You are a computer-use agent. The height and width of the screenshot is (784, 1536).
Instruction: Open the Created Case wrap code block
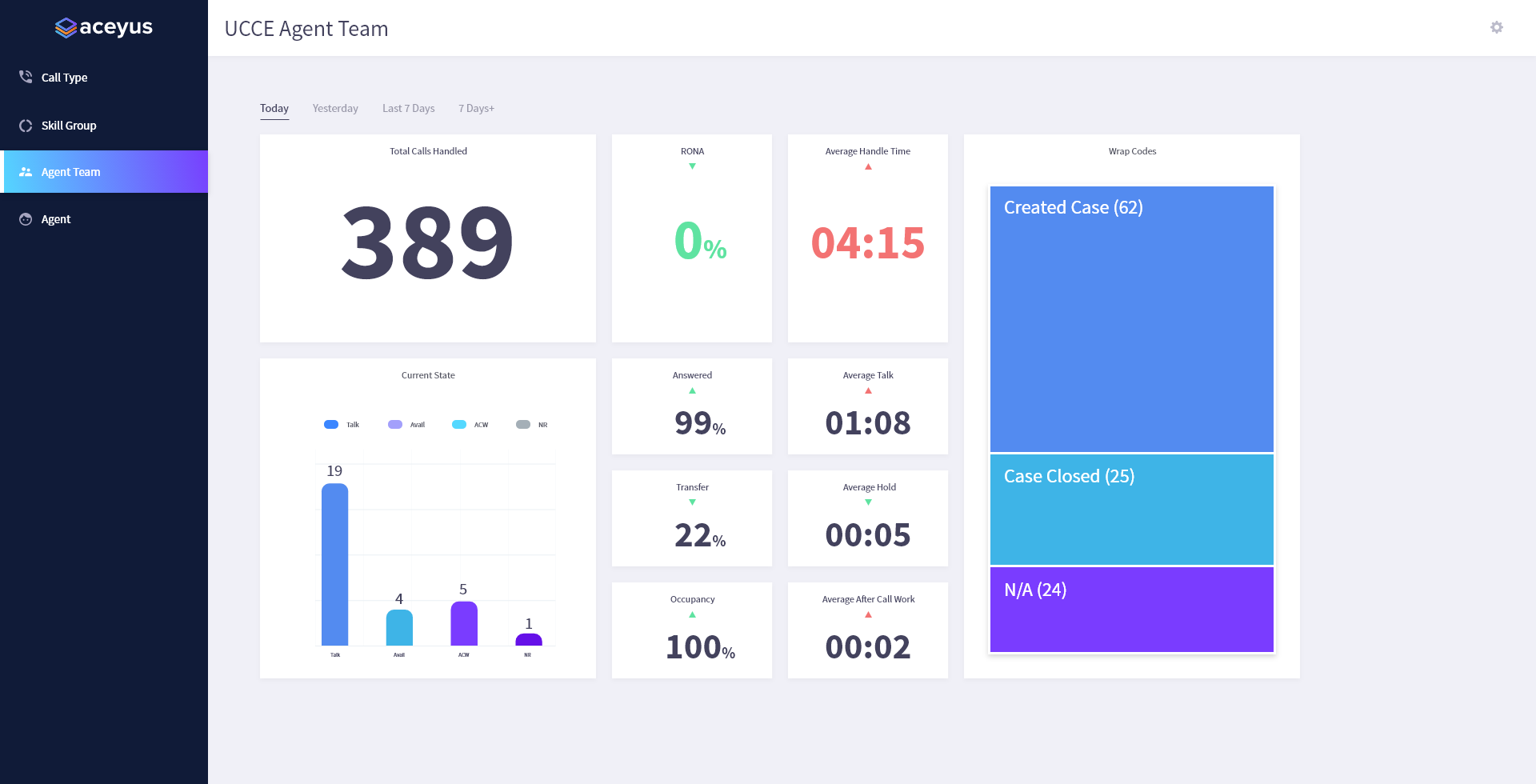(x=1131, y=318)
